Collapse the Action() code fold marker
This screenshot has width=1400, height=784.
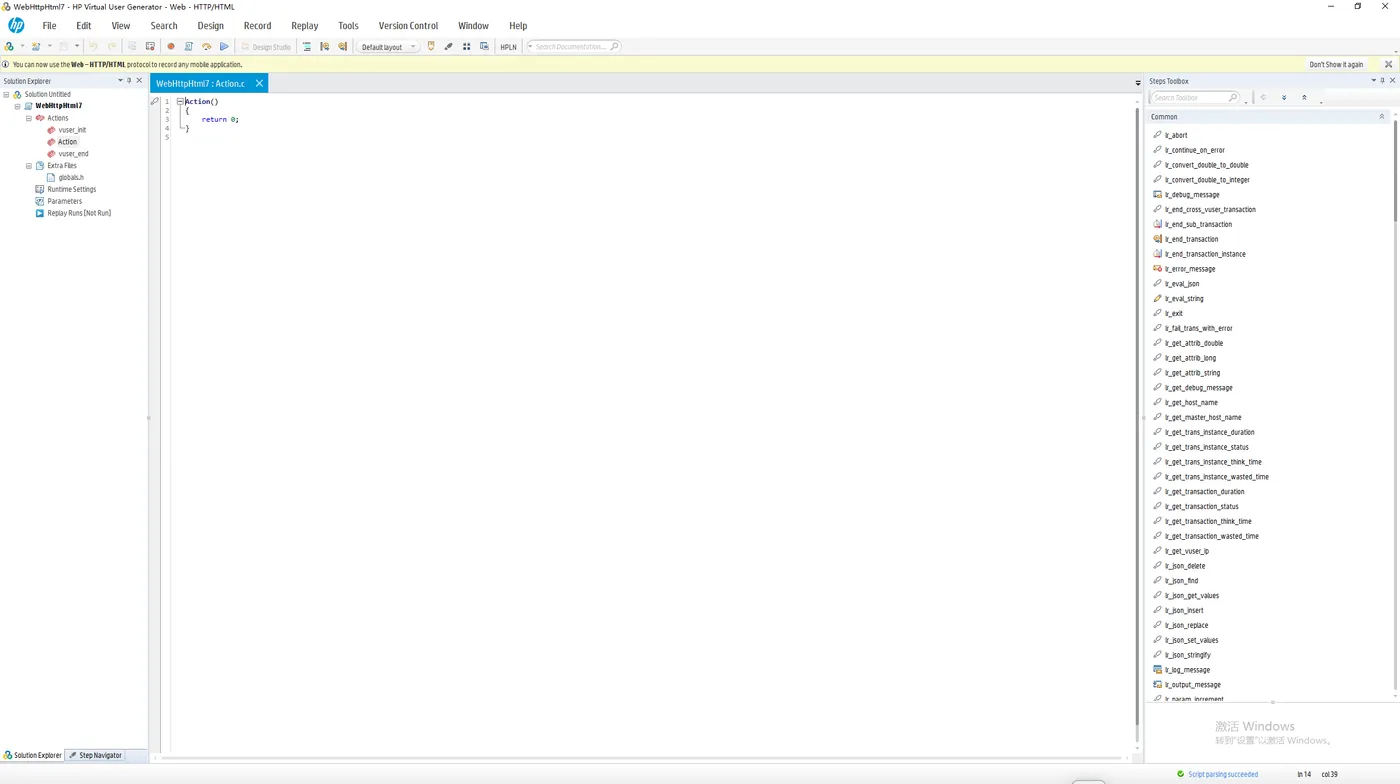point(180,102)
